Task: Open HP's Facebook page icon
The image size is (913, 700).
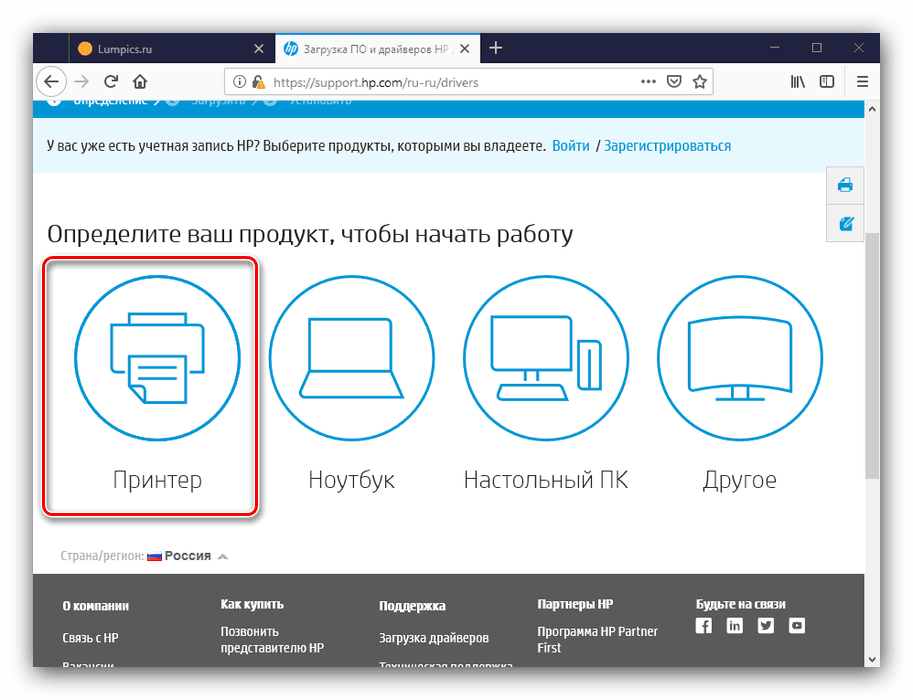Action: click(704, 625)
